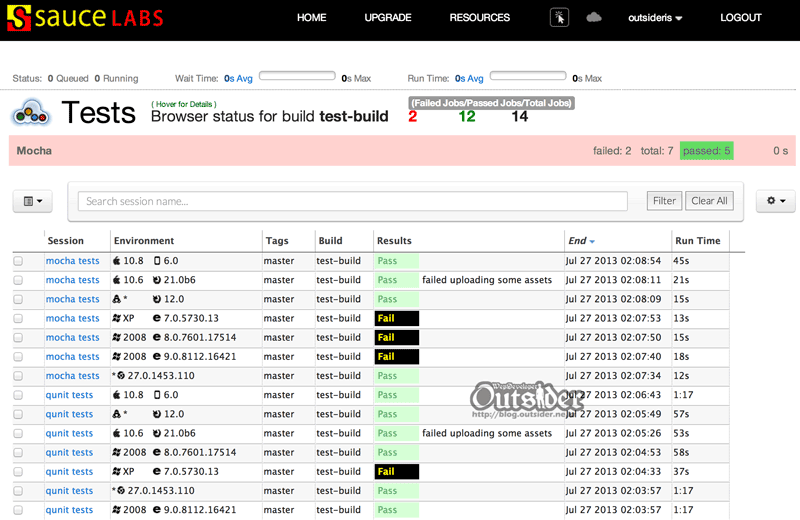Image resolution: width=800 pixels, height=520 pixels.
Task: Click the green passed jobs count 12
Action: pos(467,117)
